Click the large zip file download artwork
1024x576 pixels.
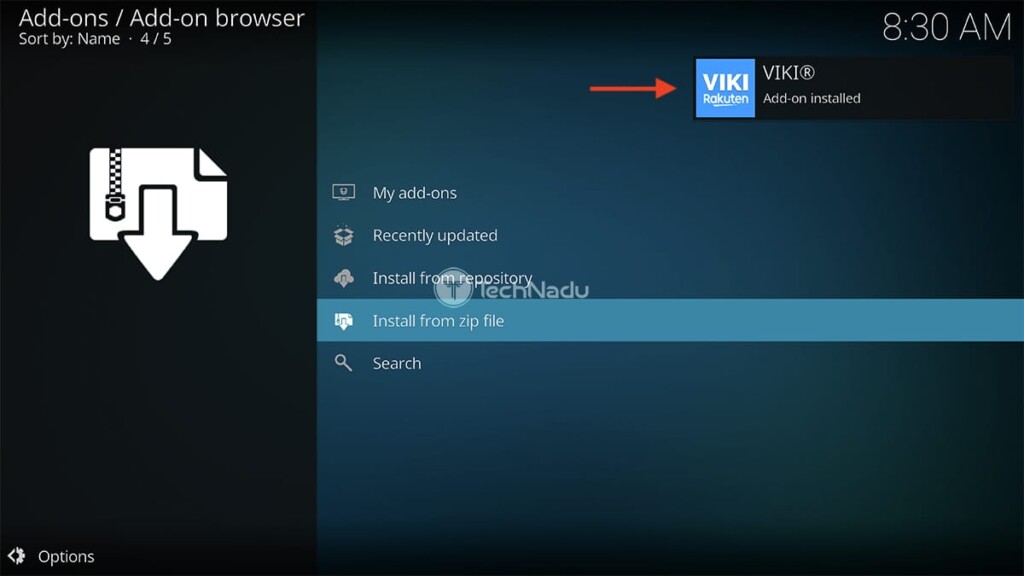[158, 214]
